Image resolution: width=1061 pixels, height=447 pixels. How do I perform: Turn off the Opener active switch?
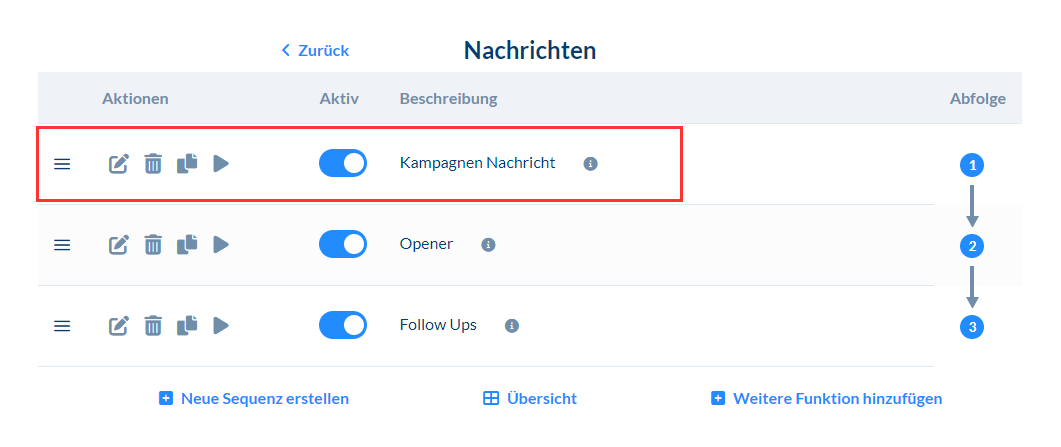coord(342,244)
